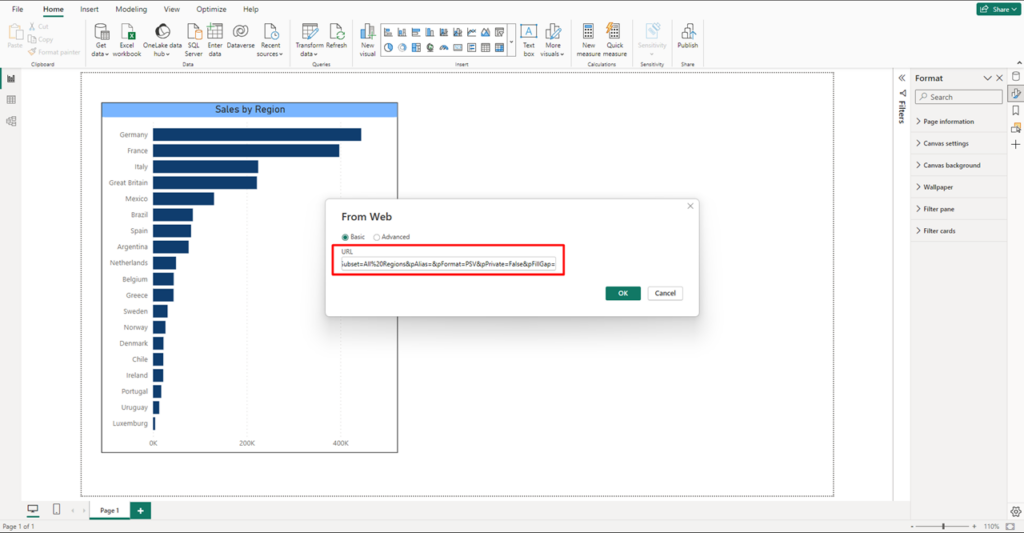Insert a Text box

[528, 40]
